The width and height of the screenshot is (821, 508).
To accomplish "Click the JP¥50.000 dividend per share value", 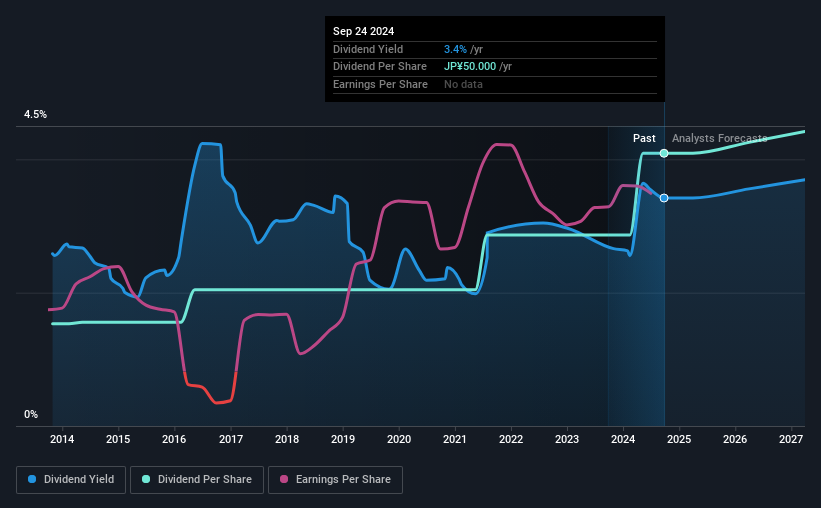I will [x=470, y=67].
